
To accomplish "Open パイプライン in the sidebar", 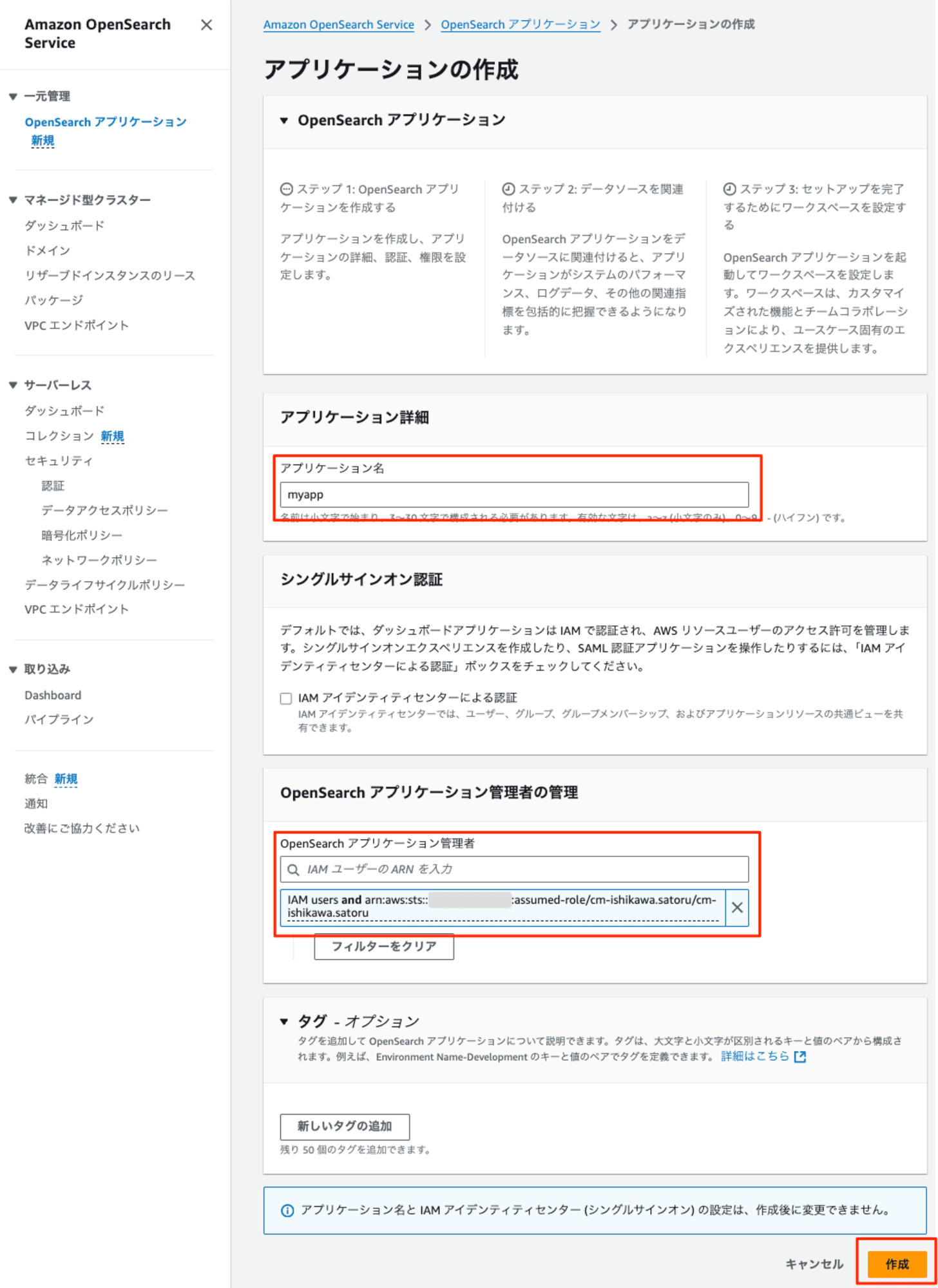I will tap(59, 719).
